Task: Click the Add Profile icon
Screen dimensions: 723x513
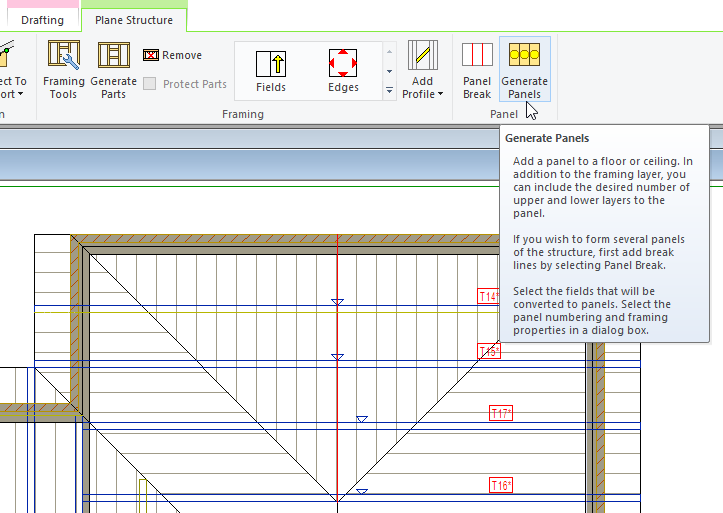Action: [x=423, y=58]
